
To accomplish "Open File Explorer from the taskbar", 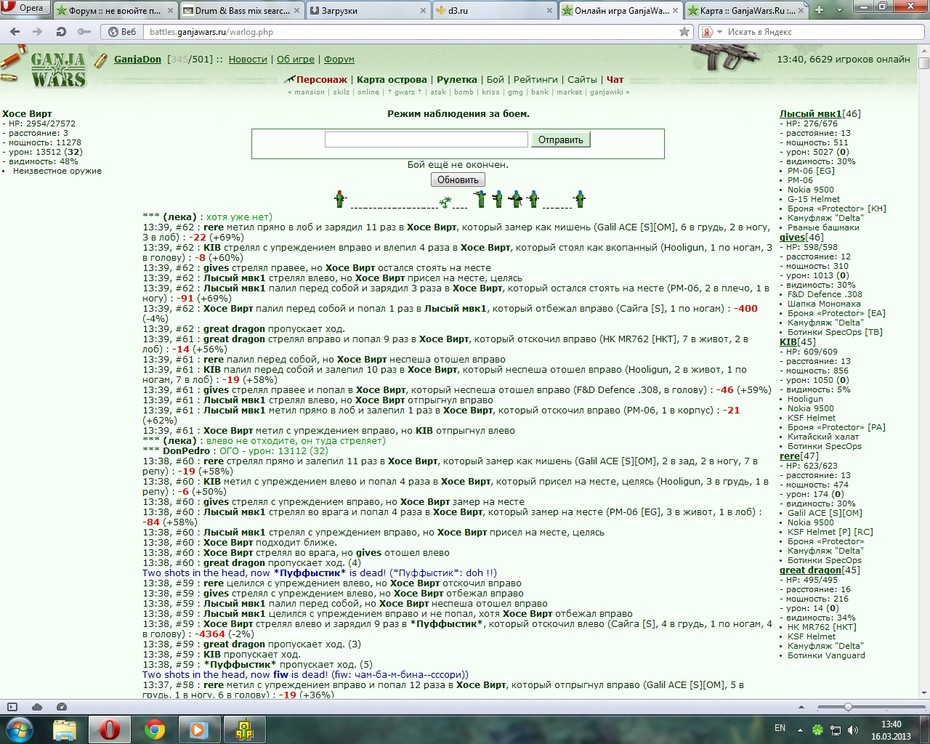I will 64,730.
